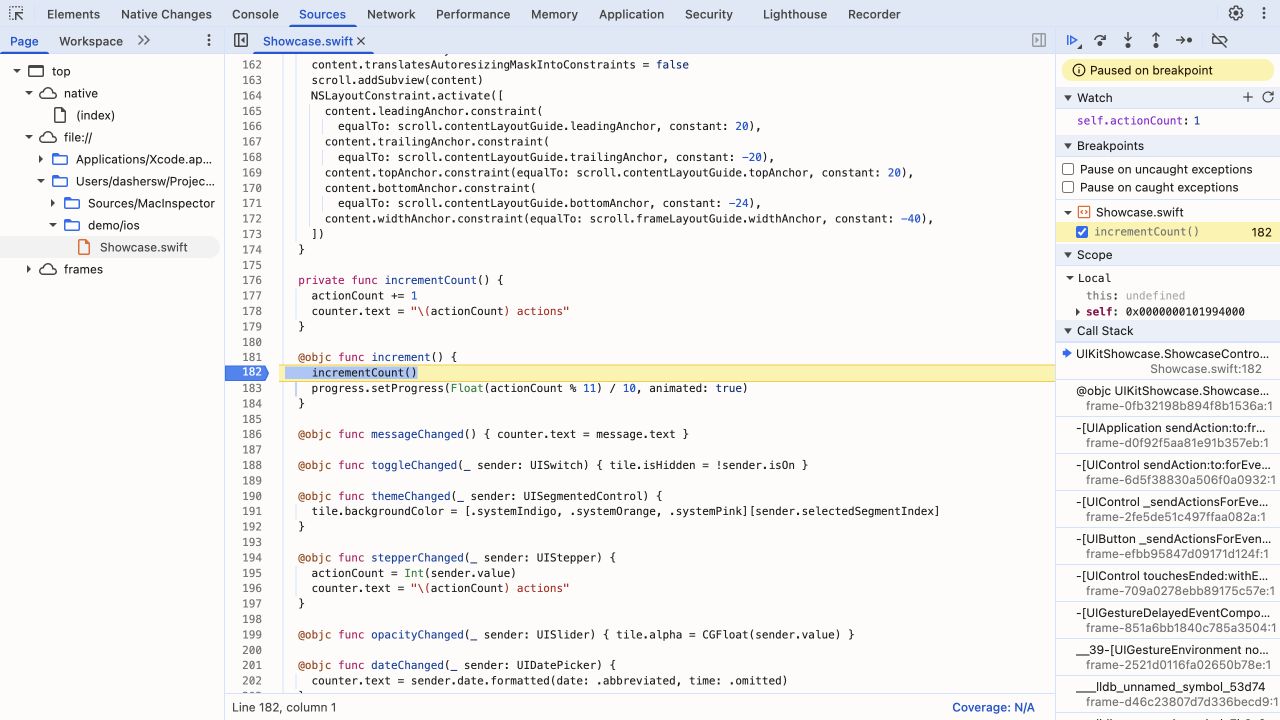
Task: Open DevTools settings gear
Action: coord(1236,14)
